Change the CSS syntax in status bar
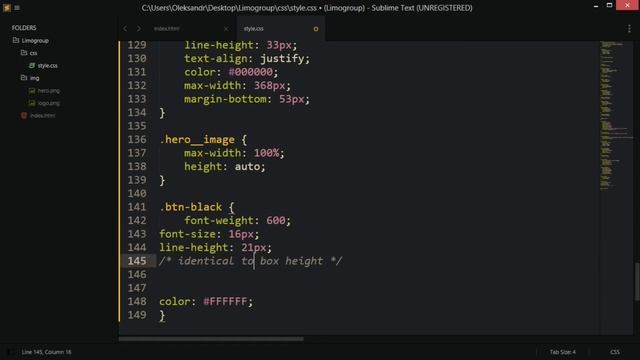This screenshot has width=640, height=360. click(x=615, y=352)
